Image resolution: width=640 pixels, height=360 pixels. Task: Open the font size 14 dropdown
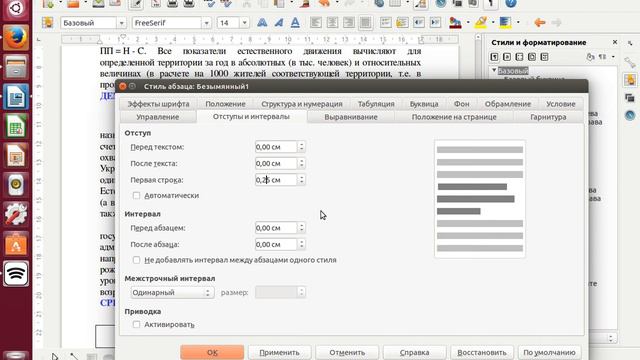point(244,23)
